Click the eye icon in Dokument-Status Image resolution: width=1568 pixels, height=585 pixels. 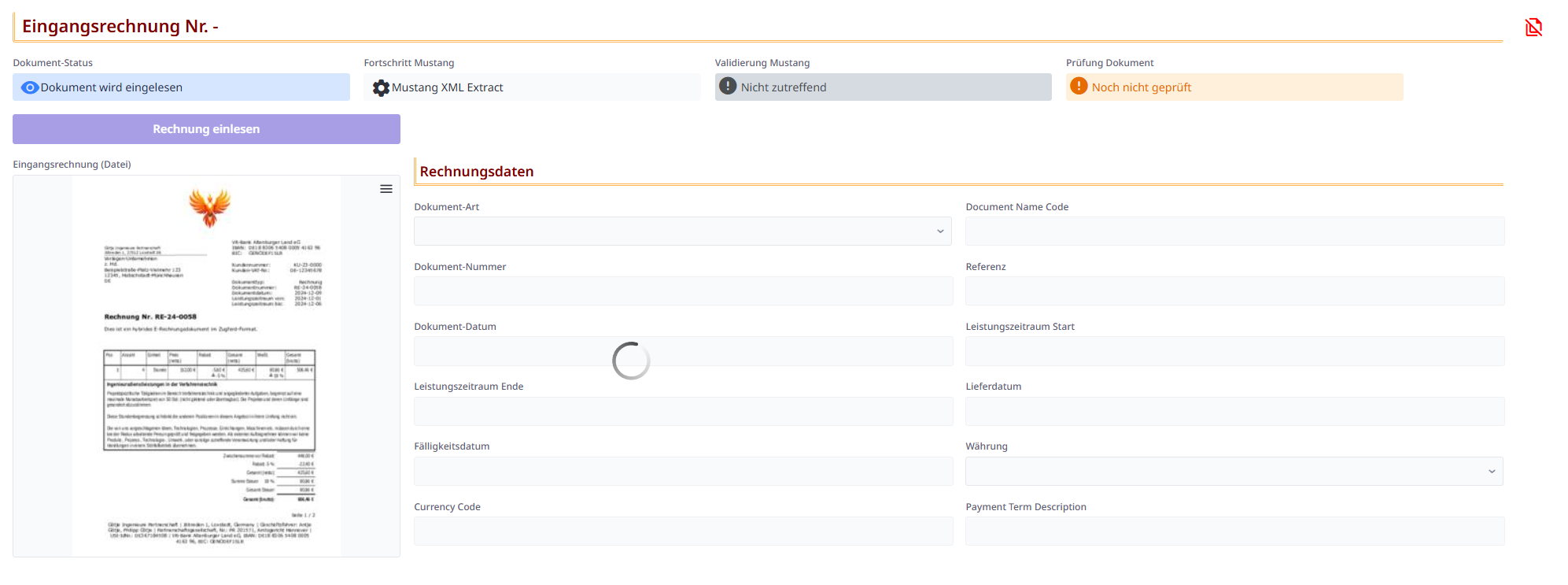coord(30,87)
